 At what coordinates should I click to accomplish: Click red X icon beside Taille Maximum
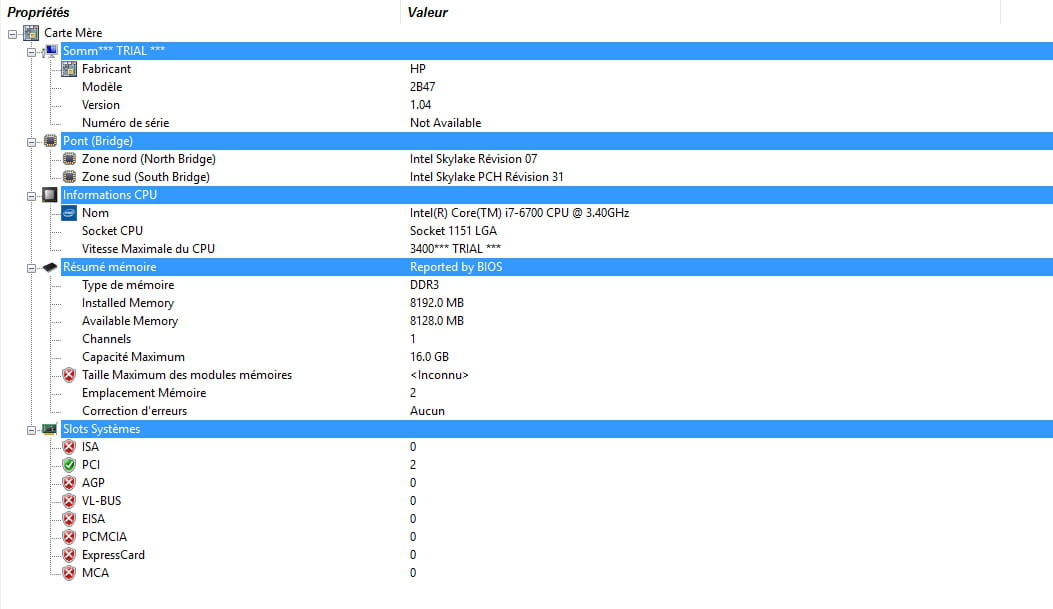tap(68, 375)
